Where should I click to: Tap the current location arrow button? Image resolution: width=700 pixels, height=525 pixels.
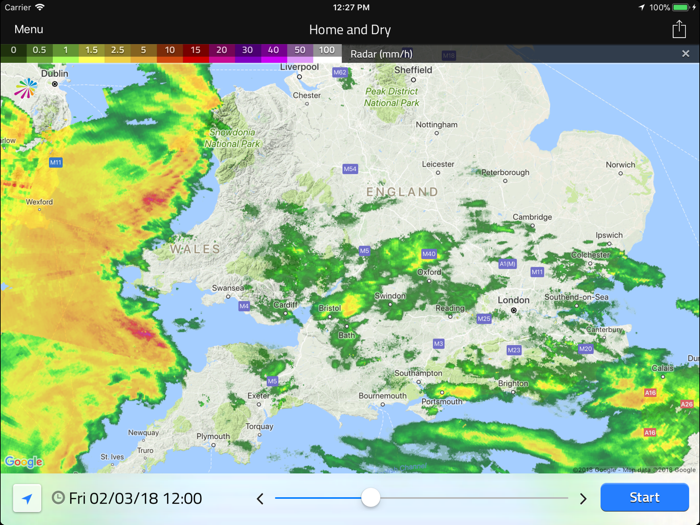[27, 498]
